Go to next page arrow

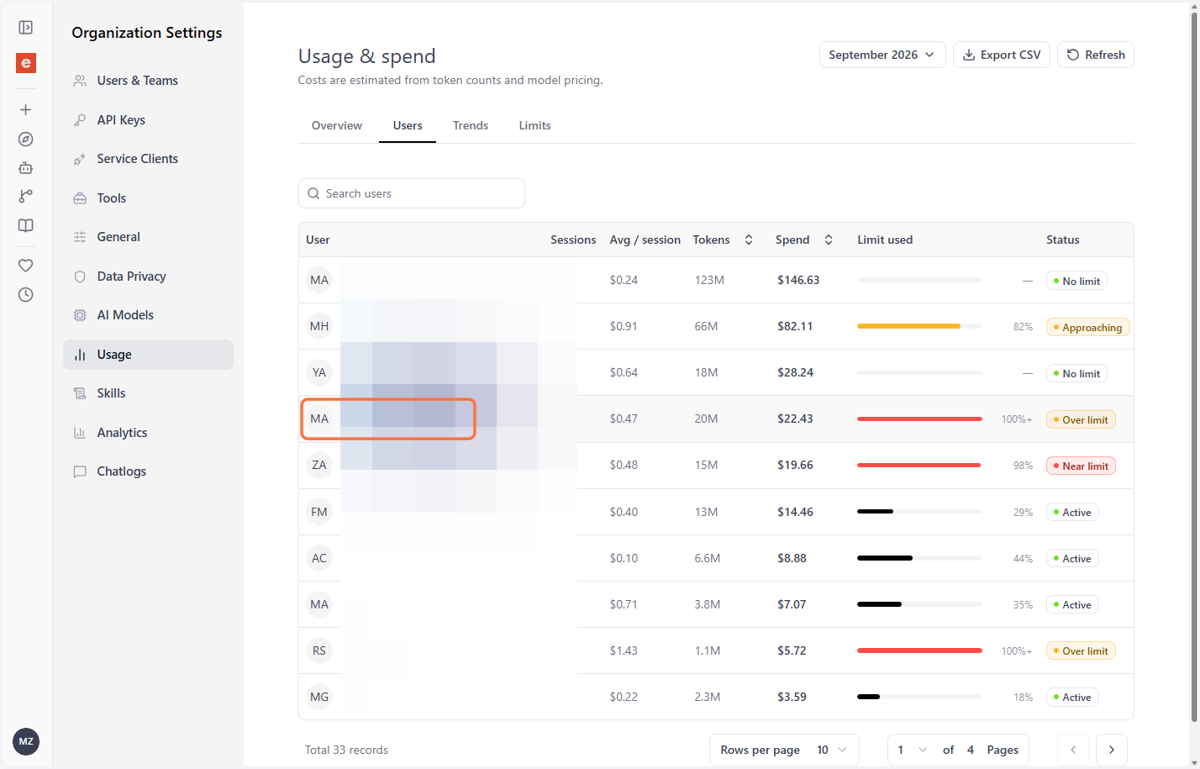[1112, 750]
